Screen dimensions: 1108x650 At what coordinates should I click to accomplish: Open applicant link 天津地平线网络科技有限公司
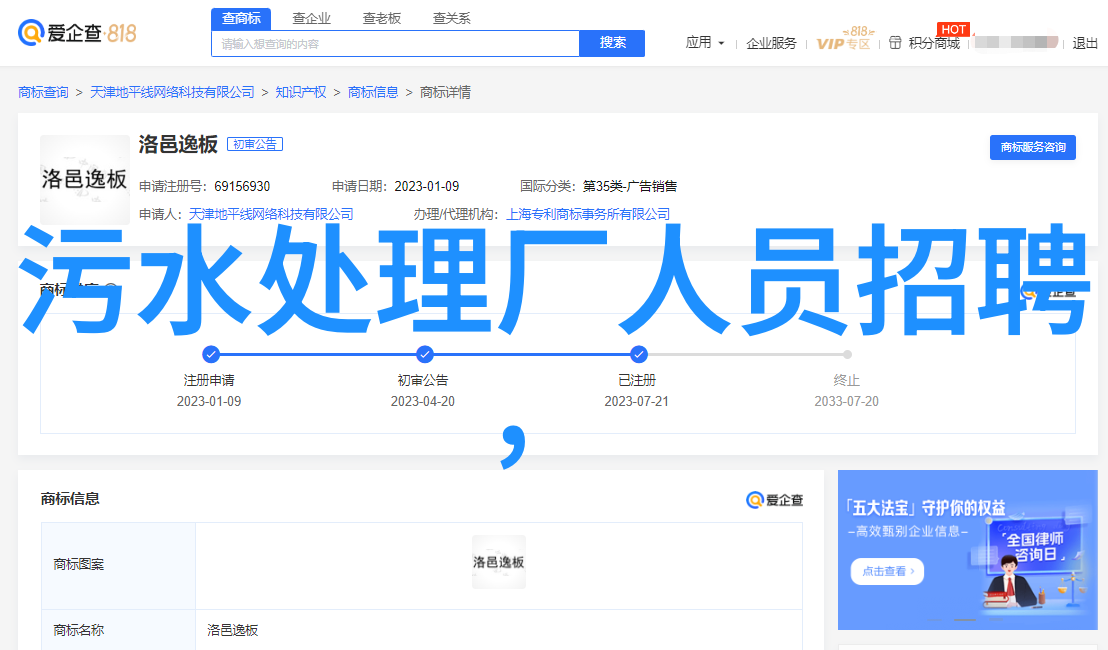tap(271, 214)
